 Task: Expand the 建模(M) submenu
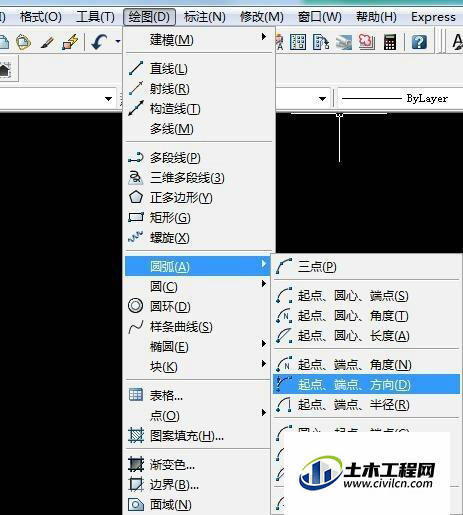[198, 40]
